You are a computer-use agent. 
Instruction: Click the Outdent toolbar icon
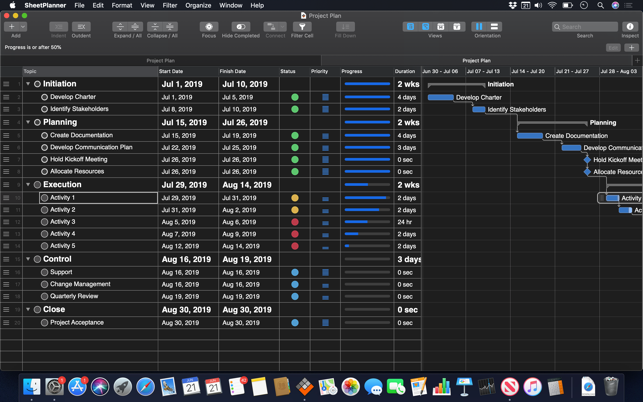[x=81, y=27]
